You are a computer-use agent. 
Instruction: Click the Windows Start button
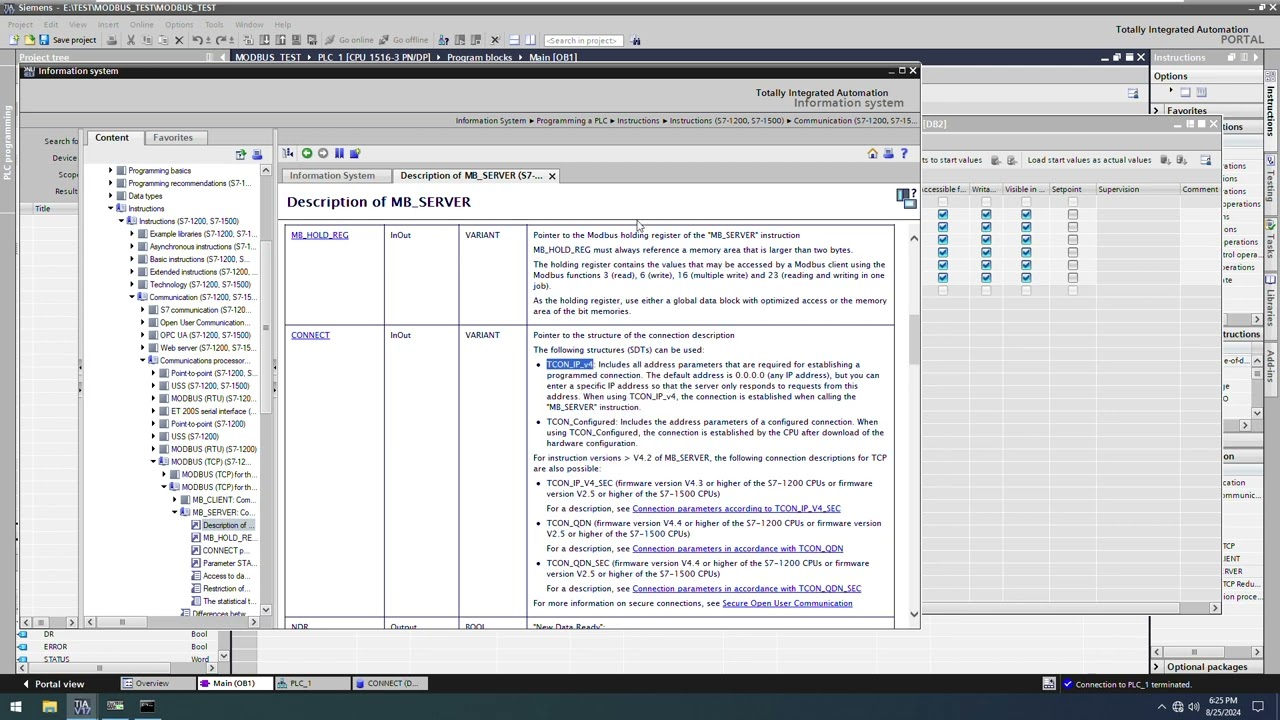coord(16,707)
